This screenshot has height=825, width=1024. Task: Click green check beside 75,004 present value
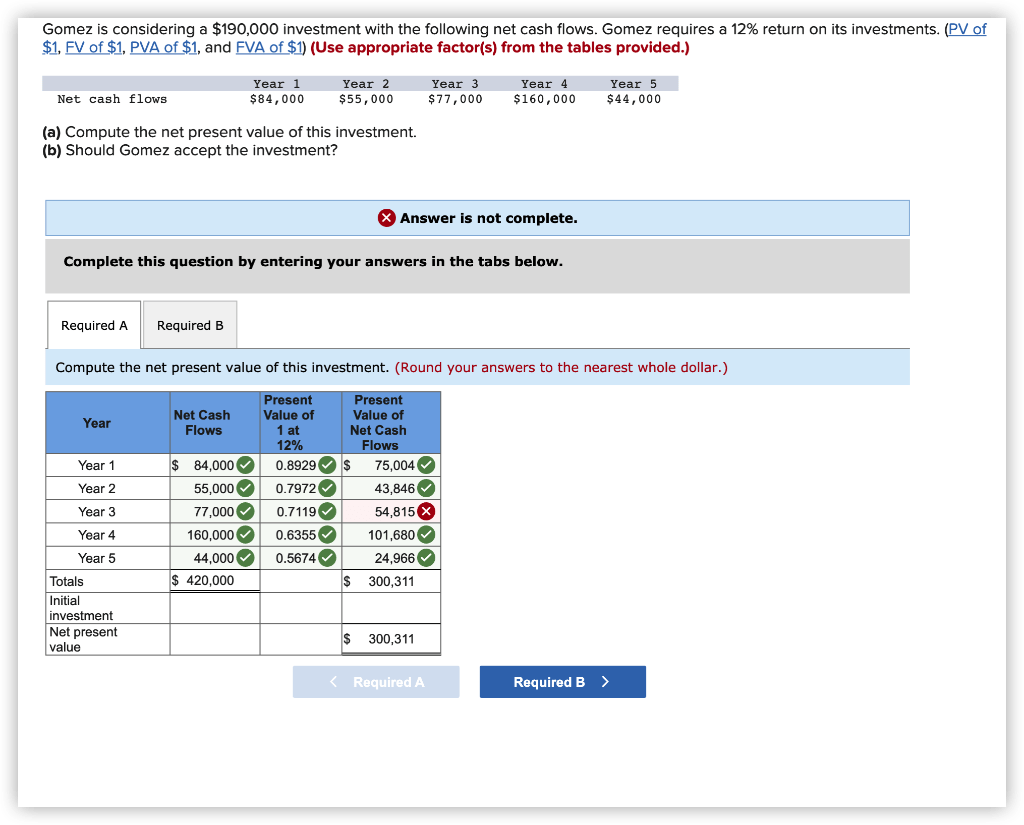(x=426, y=465)
